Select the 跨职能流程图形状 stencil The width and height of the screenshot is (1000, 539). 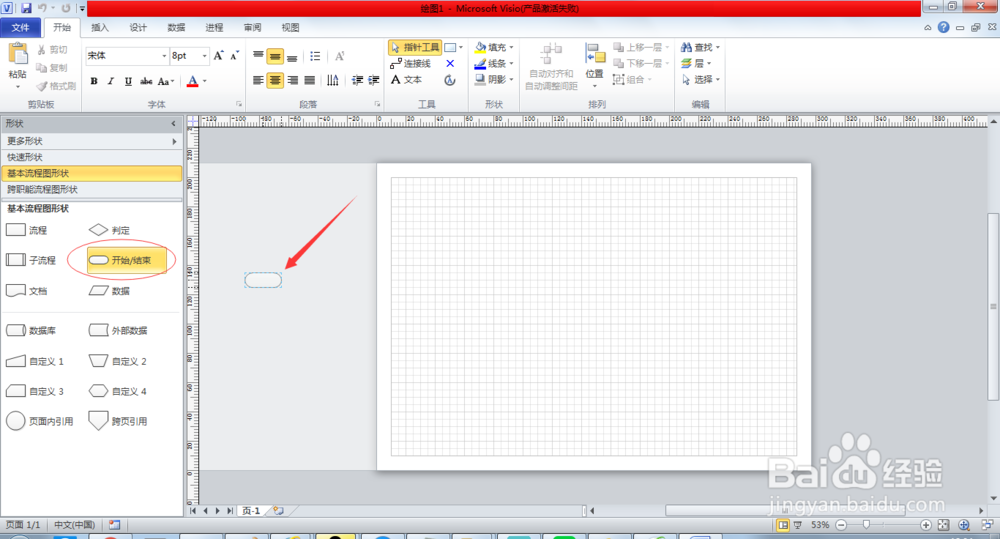coord(91,189)
